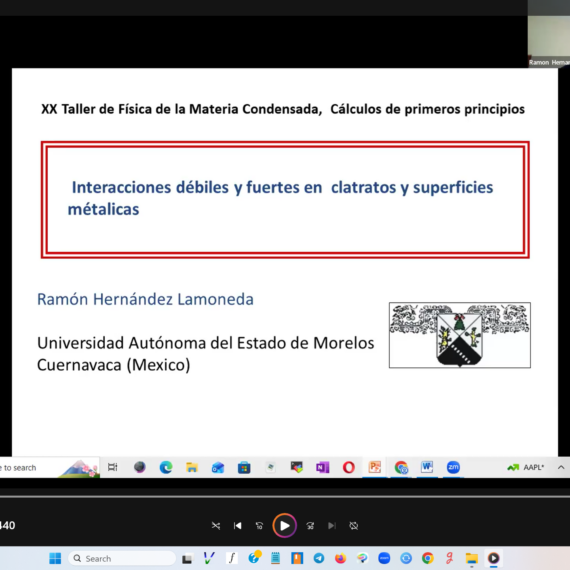Click 'Universidad Autónoma del Estado de Morelos'
The image size is (570, 570).
pyautogui.click(x=206, y=343)
